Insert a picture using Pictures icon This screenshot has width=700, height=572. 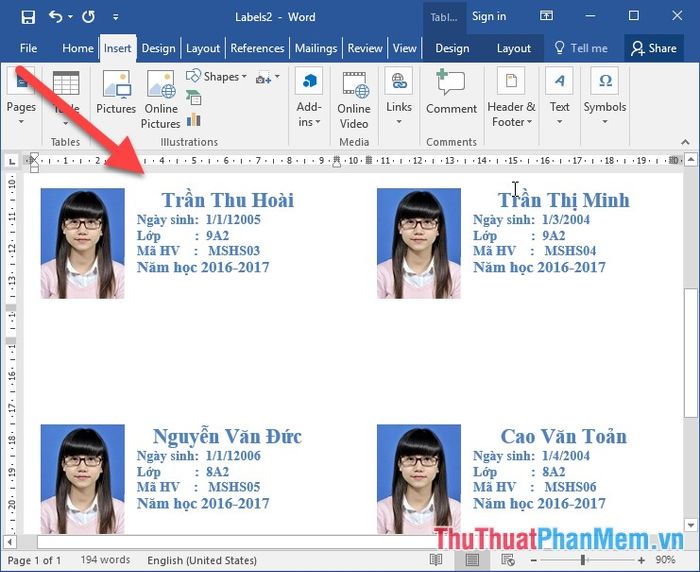(116, 93)
